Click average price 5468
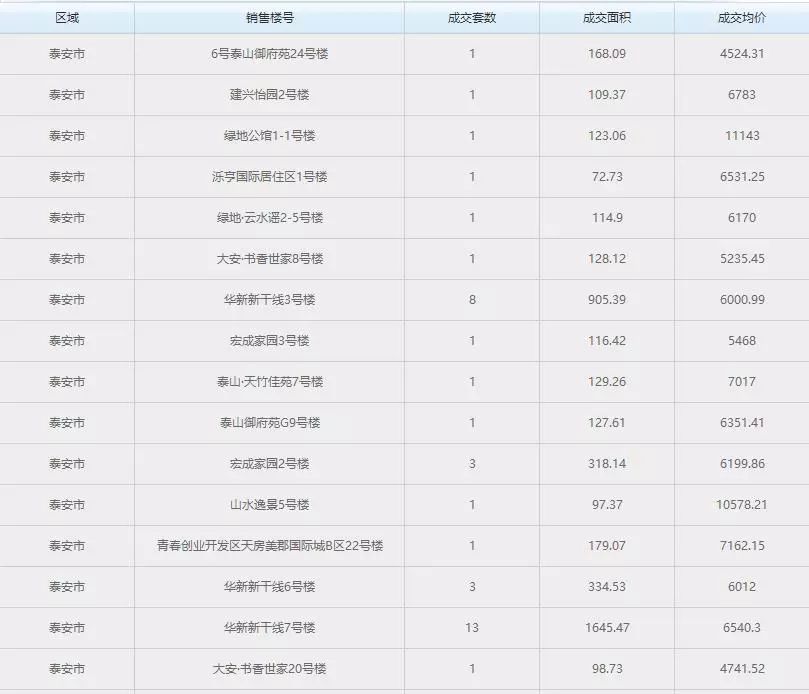809x694 pixels. pos(742,341)
